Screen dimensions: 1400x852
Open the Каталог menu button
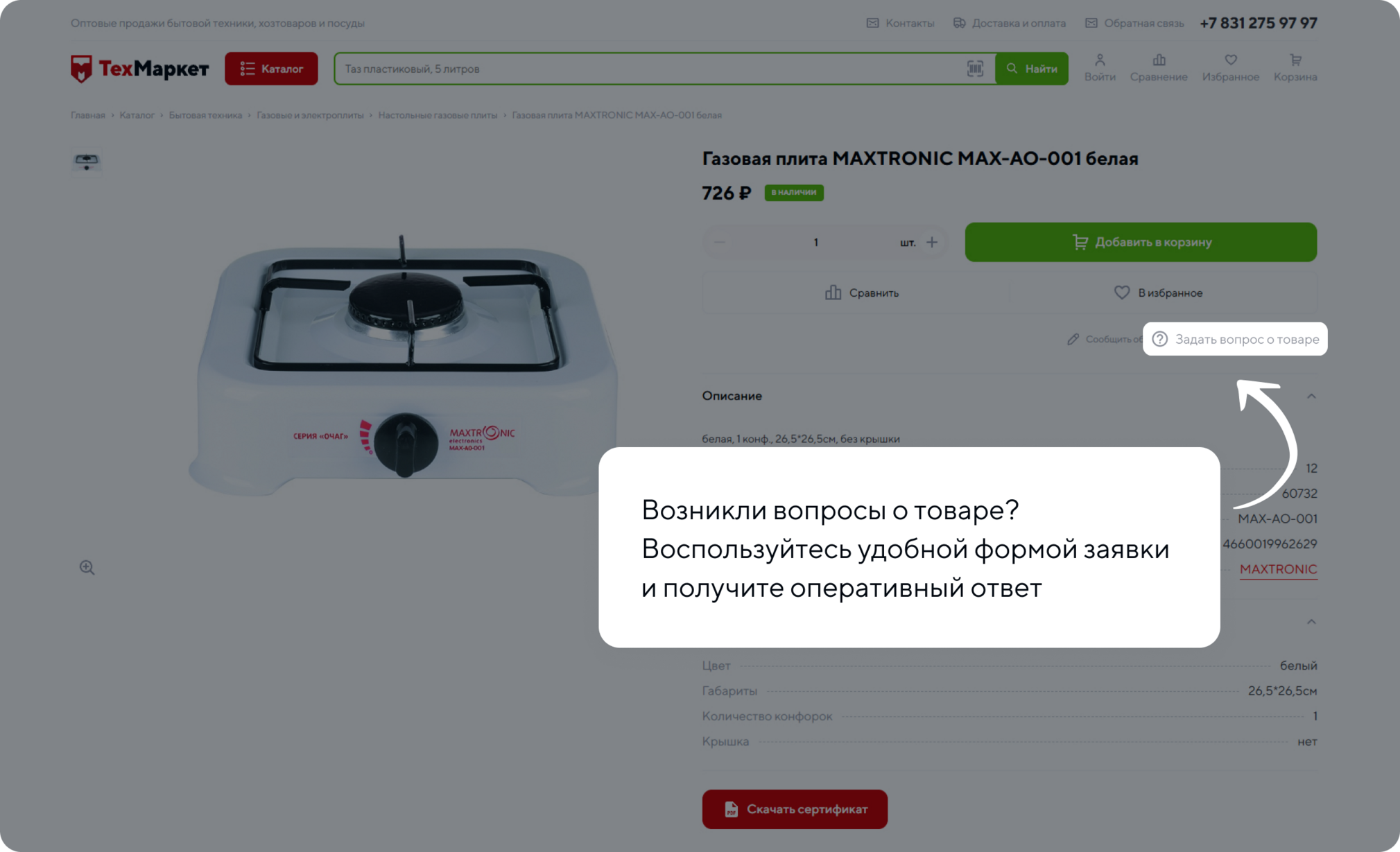[x=271, y=69]
